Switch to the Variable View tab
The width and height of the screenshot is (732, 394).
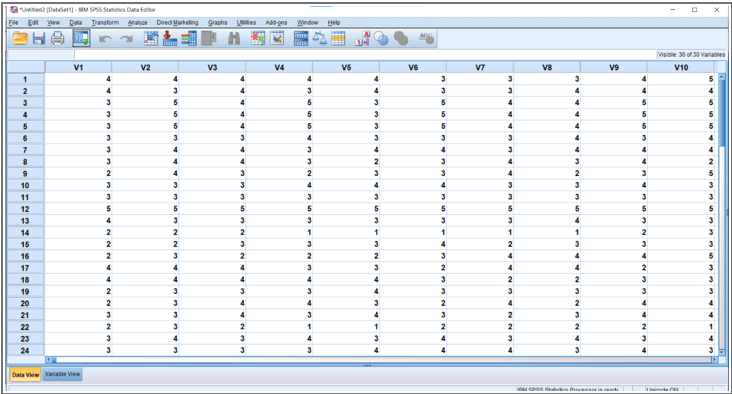pos(63,374)
